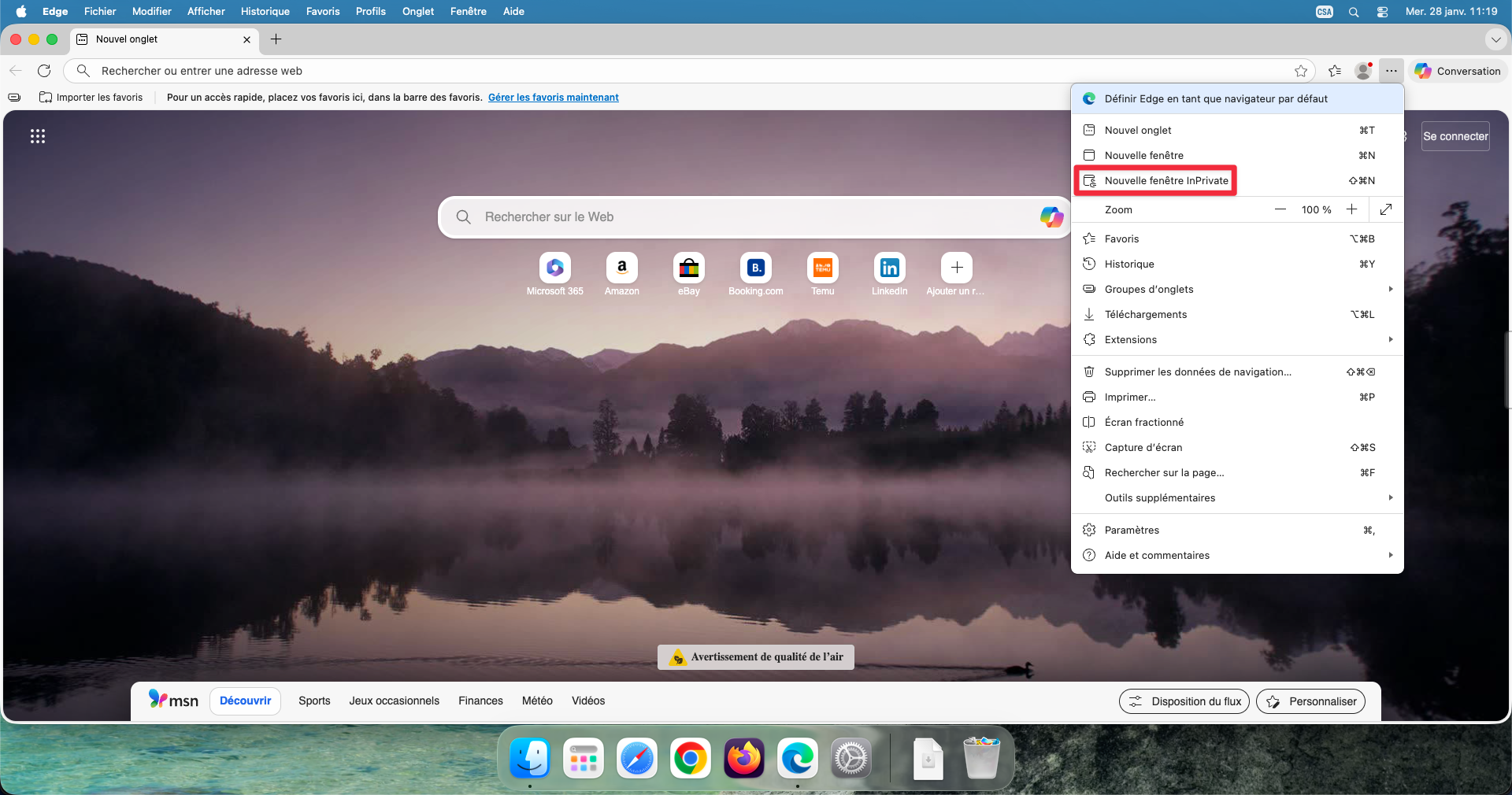Open Microsoft 365 shortcut tile
Image resolution: width=1512 pixels, height=795 pixels.
555,274
